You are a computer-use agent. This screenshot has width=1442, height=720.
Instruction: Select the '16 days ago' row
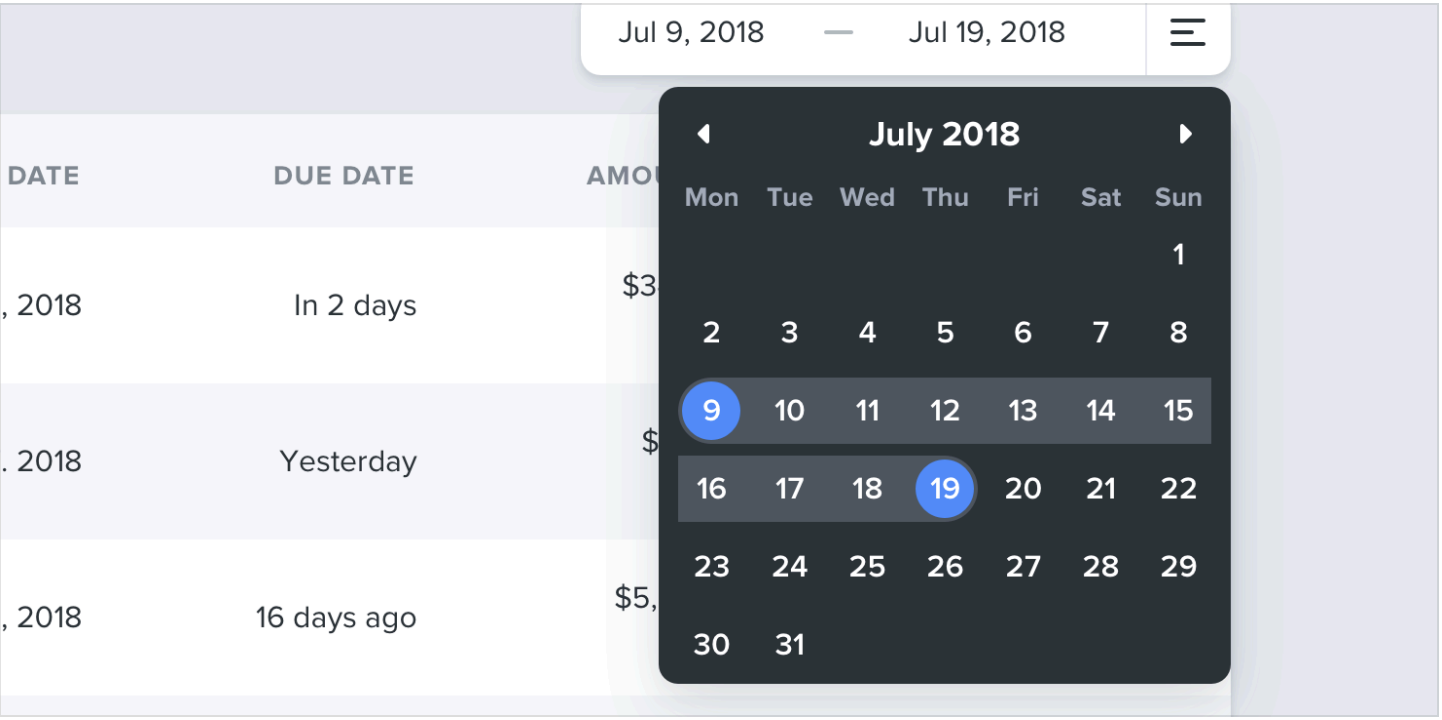pos(336,618)
